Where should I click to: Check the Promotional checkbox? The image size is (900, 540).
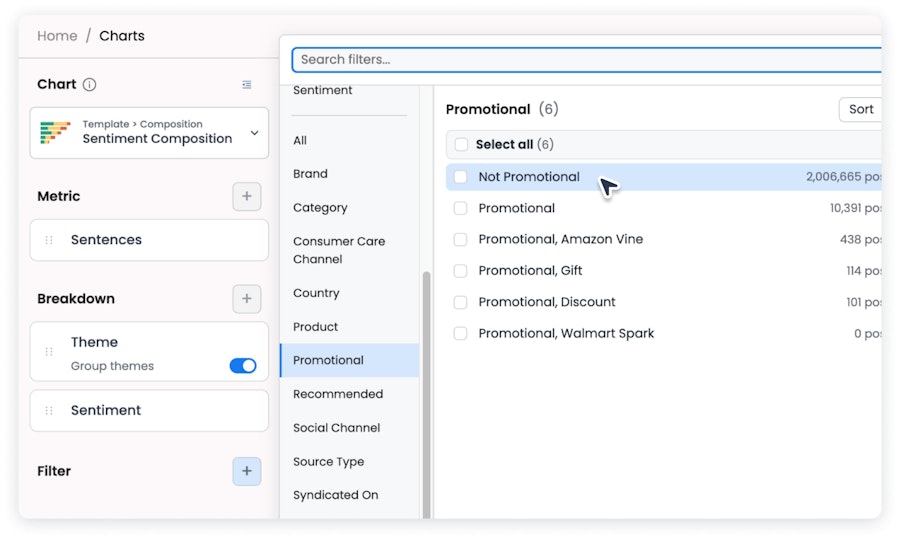(460, 208)
